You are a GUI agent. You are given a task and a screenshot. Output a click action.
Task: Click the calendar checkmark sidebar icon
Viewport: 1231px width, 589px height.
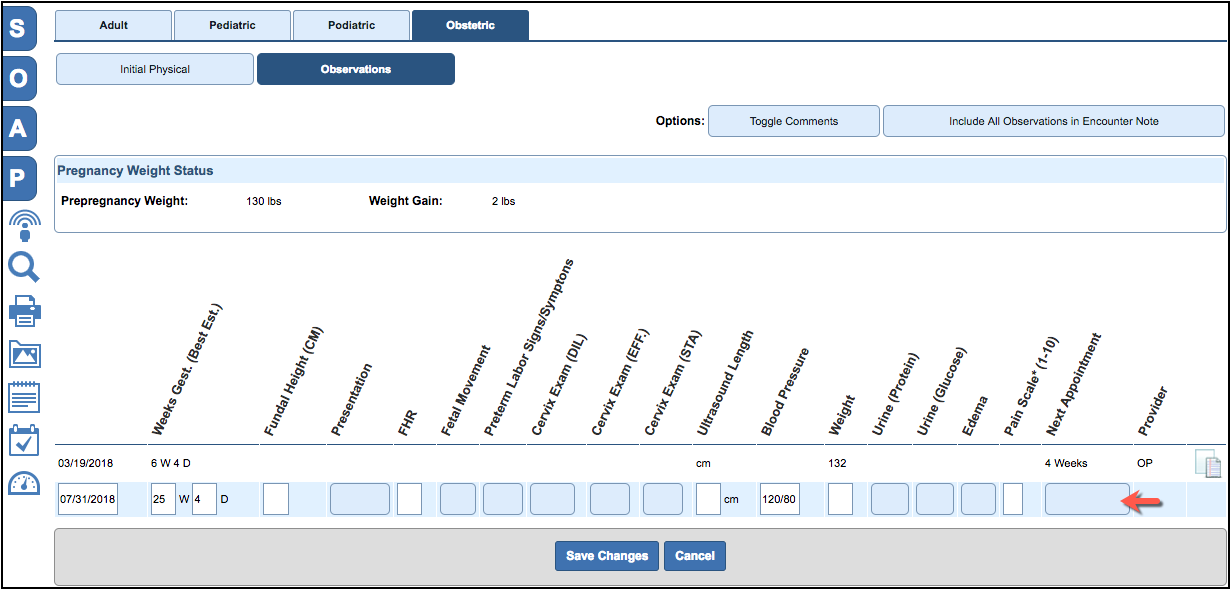pyautogui.click(x=23, y=440)
